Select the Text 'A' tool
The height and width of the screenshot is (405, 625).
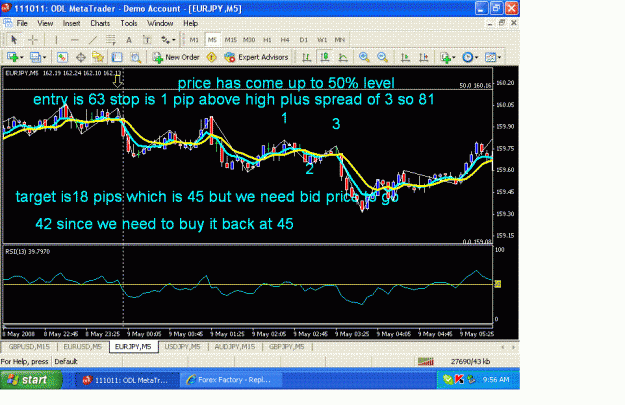pyautogui.click(x=129, y=39)
